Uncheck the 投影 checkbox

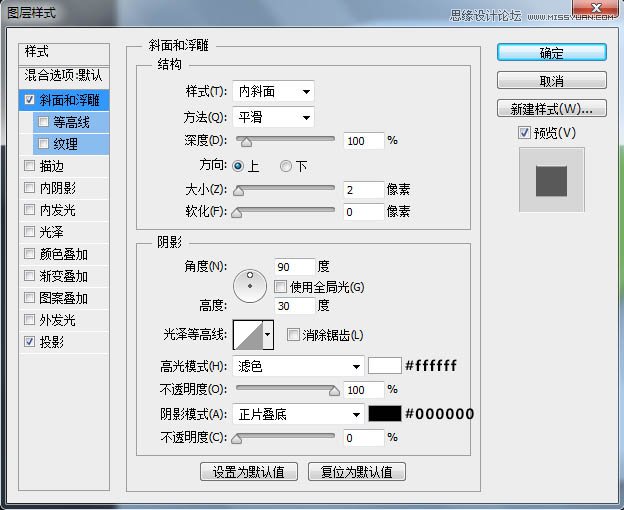pyautogui.click(x=29, y=341)
